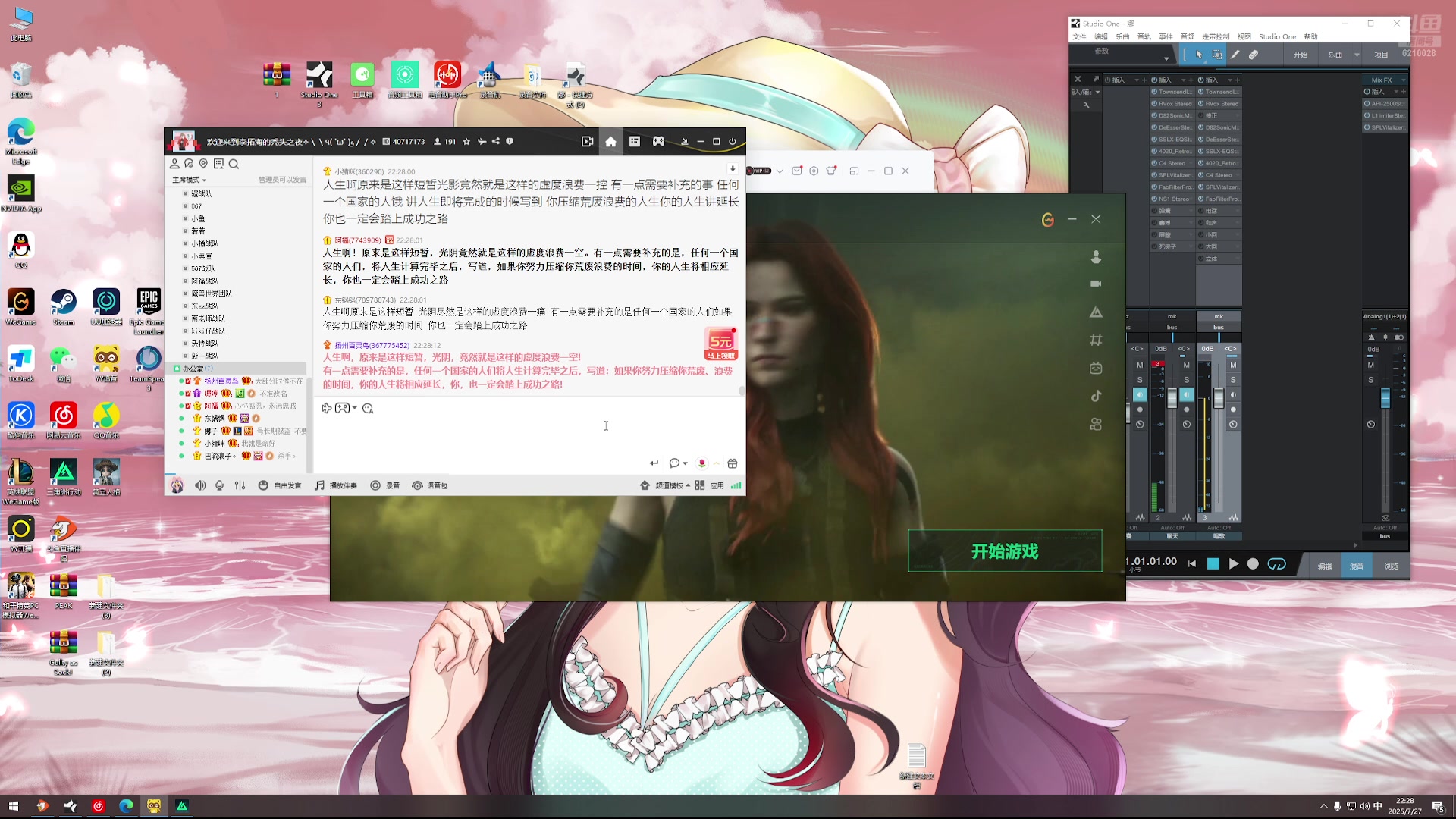Open the location pin icon in YY sidebar
The height and width of the screenshot is (819, 1456).
pyautogui.click(x=203, y=164)
